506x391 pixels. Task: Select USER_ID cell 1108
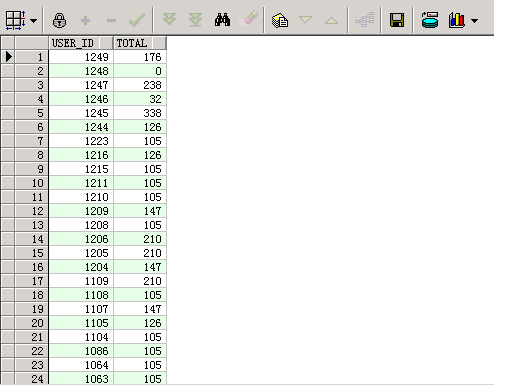tap(81, 295)
